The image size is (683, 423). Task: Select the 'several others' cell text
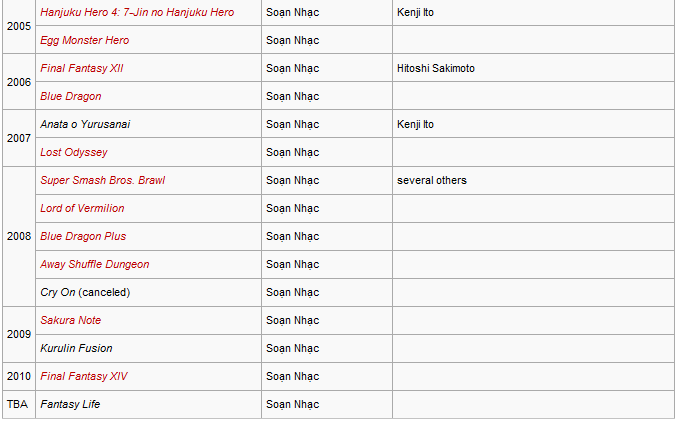pyautogui.click(x=432, y=180)
